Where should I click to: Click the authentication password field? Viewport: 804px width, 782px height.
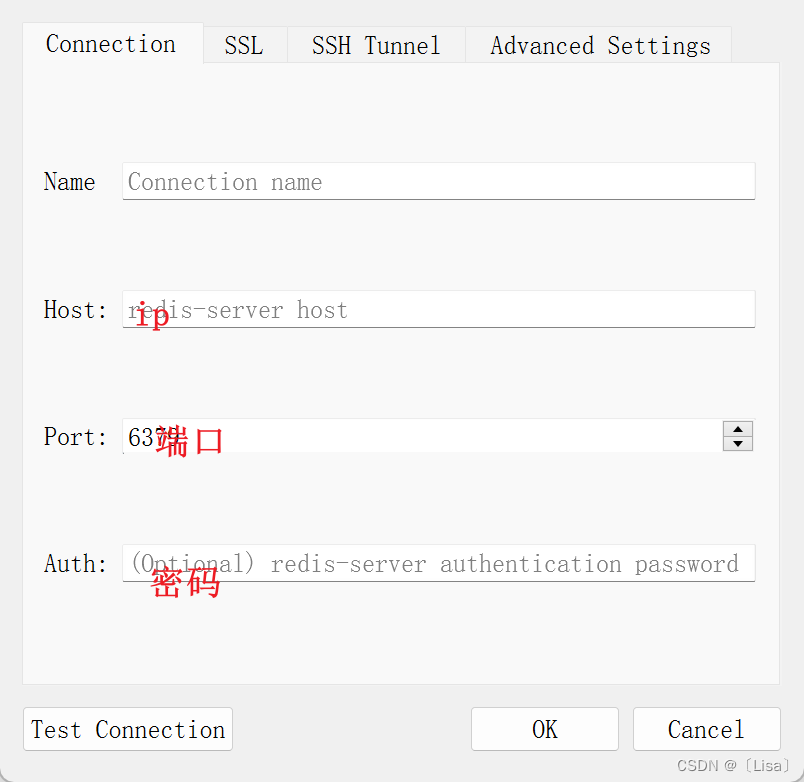[x=438, y=563]
